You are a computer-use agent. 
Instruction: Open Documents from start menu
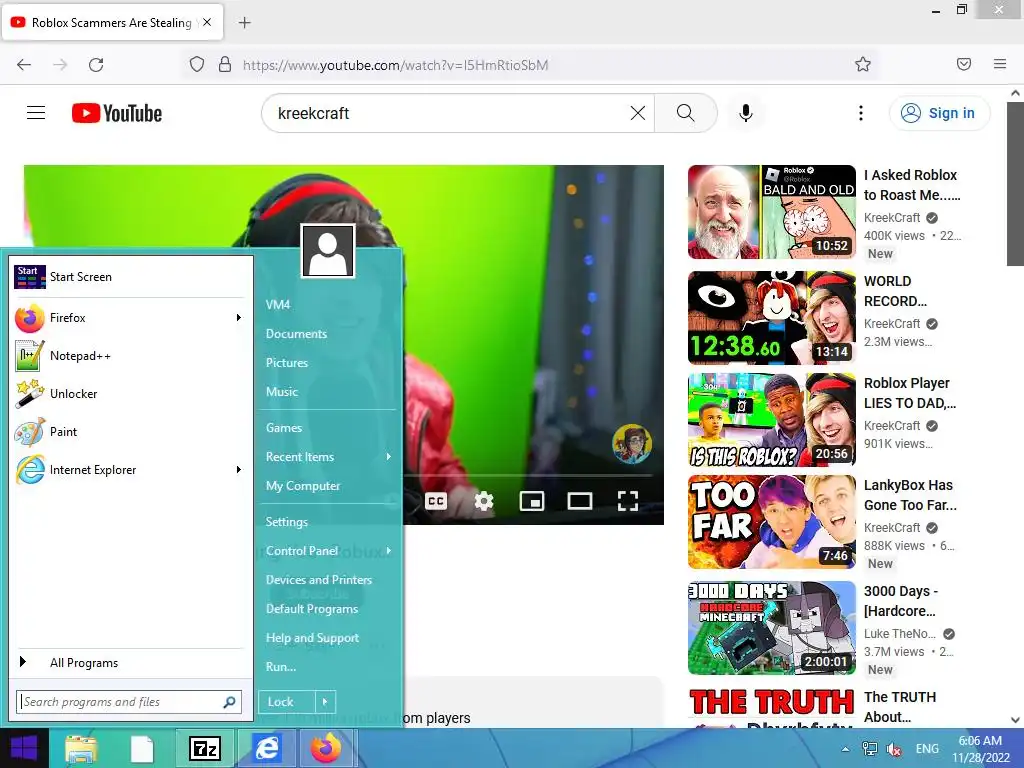[296, 334]
